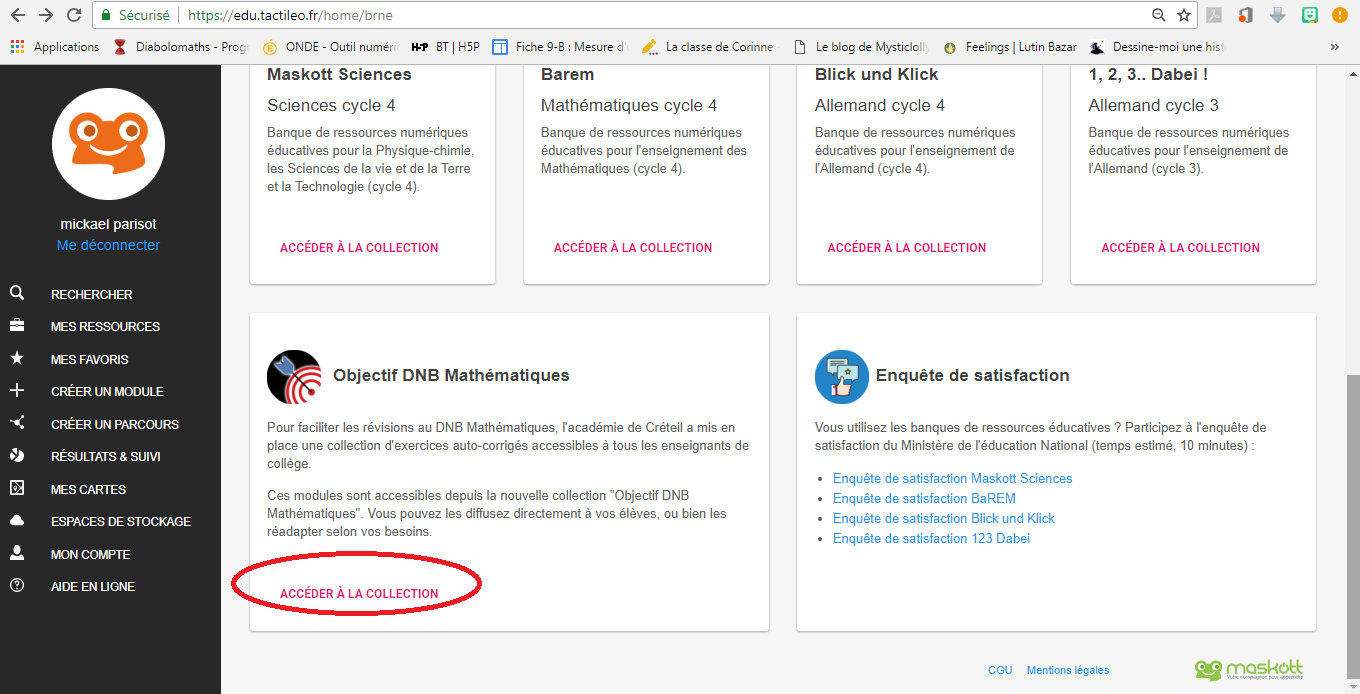Screen dimensions: 1360x694
Task: Open MES CARTES in the sidebar
Action: click(x=88, y=489)
